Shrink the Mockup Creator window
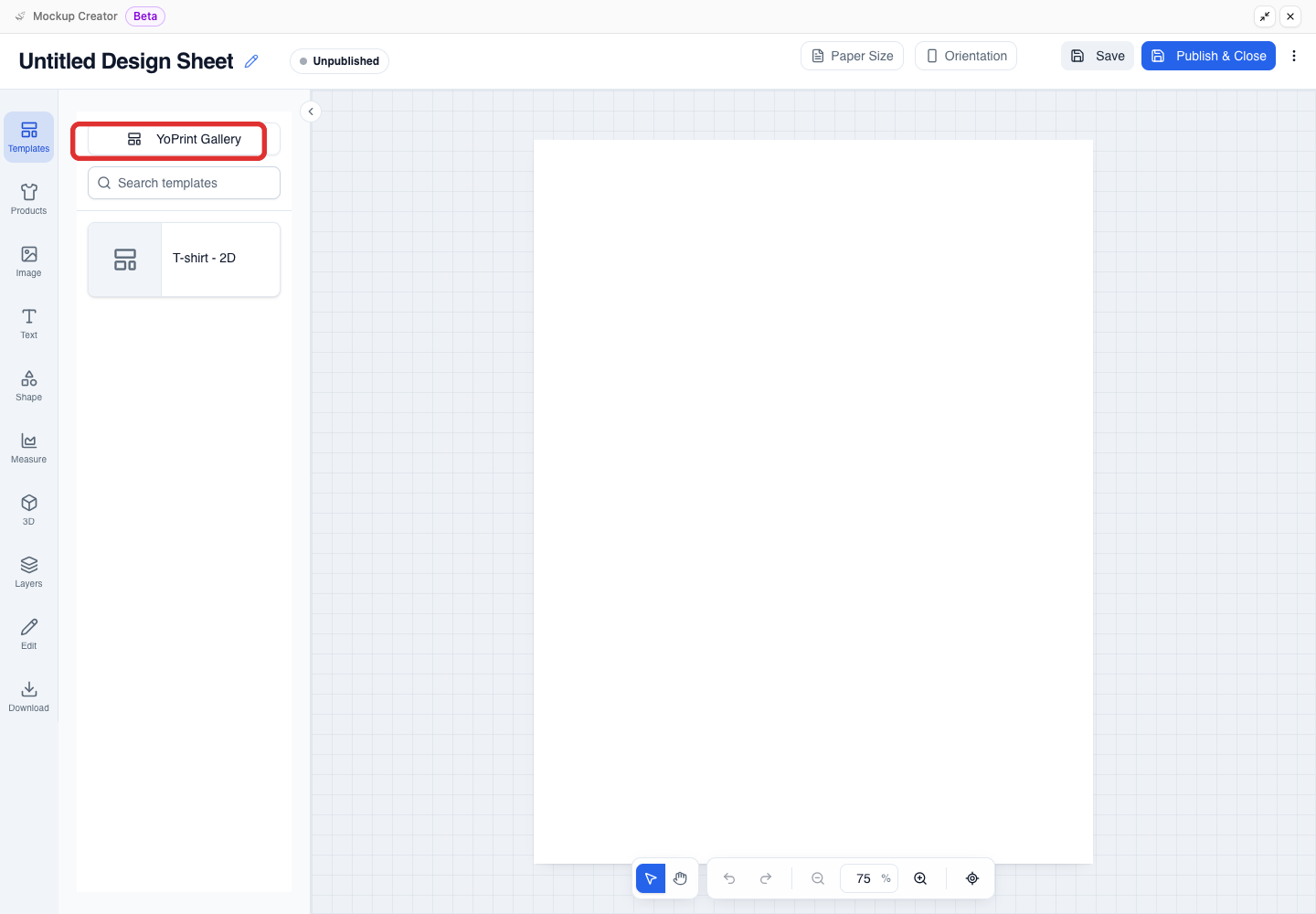Viewport: 1316px width, 914px height. pyautogui.click(x=1265, y=16)
